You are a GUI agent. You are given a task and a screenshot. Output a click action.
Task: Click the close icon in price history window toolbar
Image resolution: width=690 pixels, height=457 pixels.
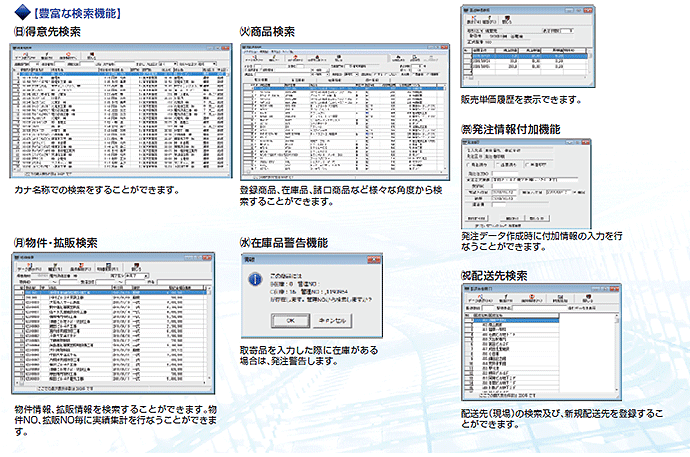[507, 19]
